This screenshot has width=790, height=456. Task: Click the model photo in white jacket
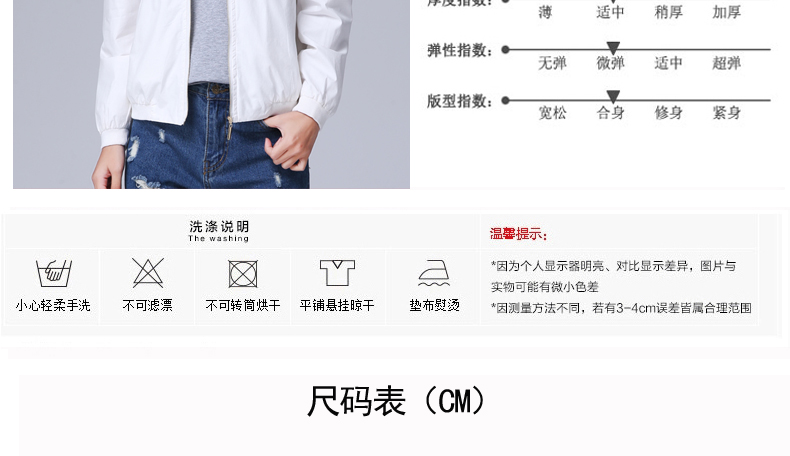point(211,94)
